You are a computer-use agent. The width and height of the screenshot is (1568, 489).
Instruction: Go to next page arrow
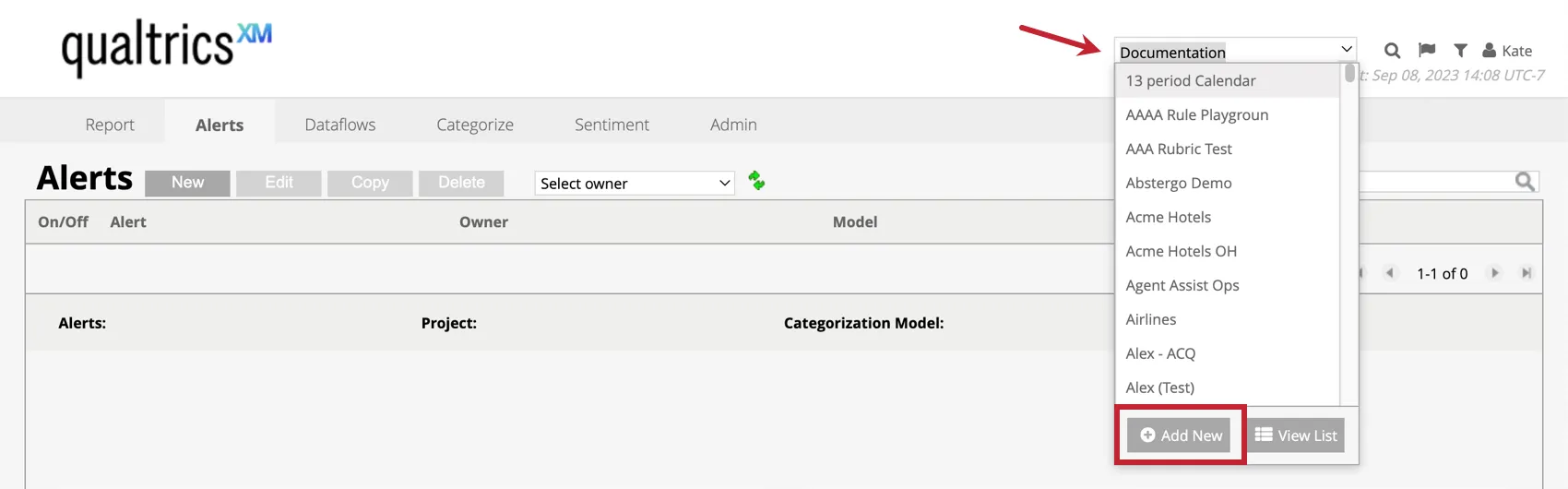(x=1495, y=273)
